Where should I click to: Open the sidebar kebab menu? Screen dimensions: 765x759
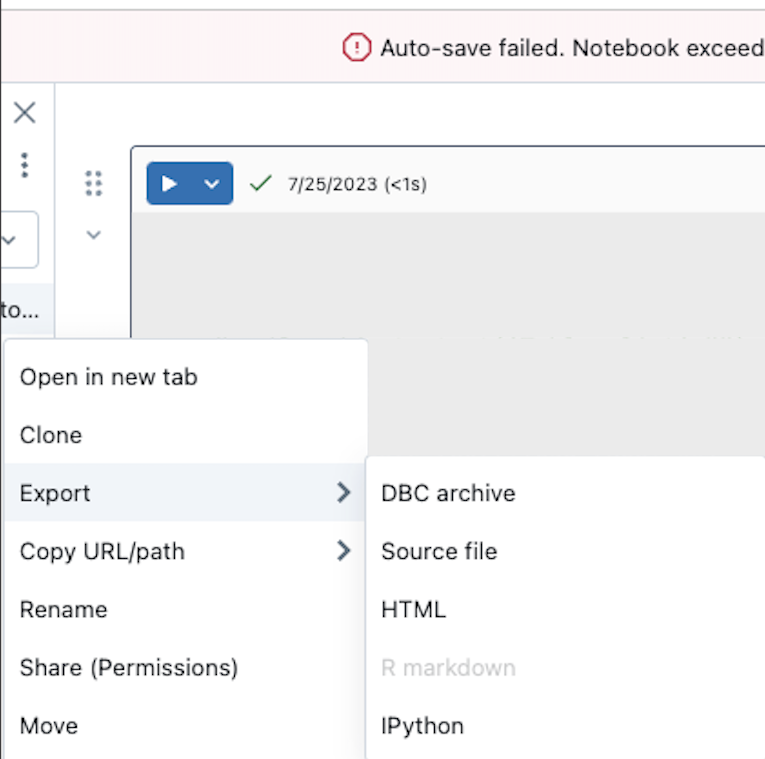(x=24, y=165)
